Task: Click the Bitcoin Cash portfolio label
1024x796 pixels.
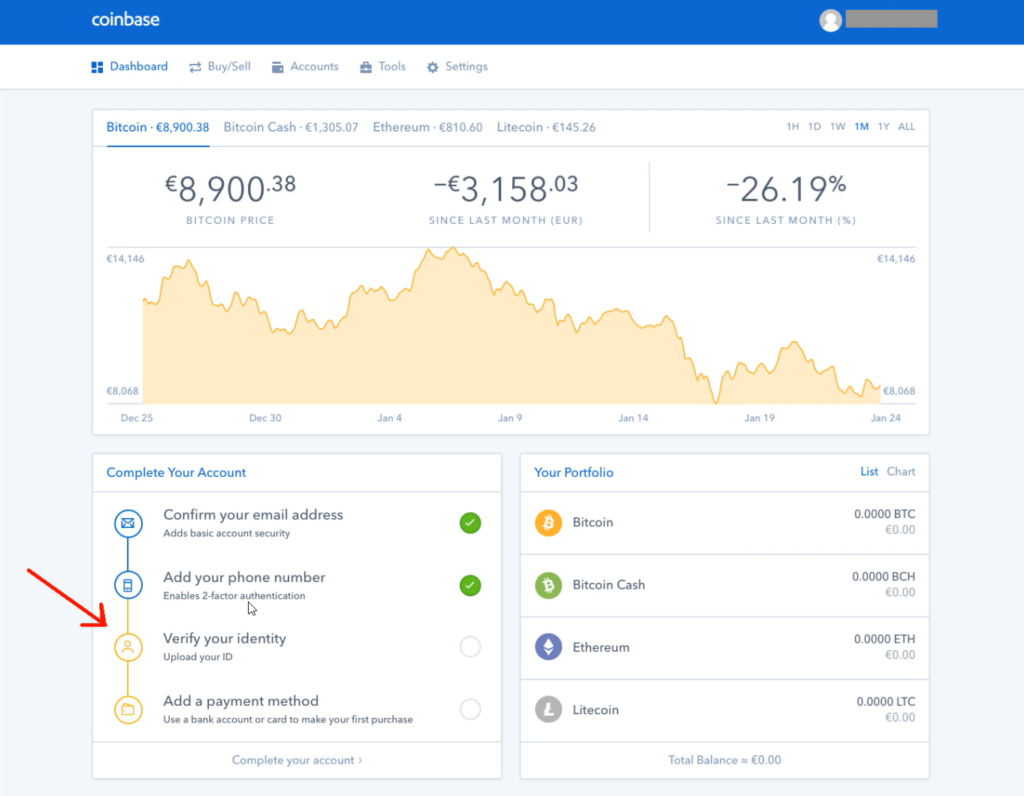Action: coord(609,585)
